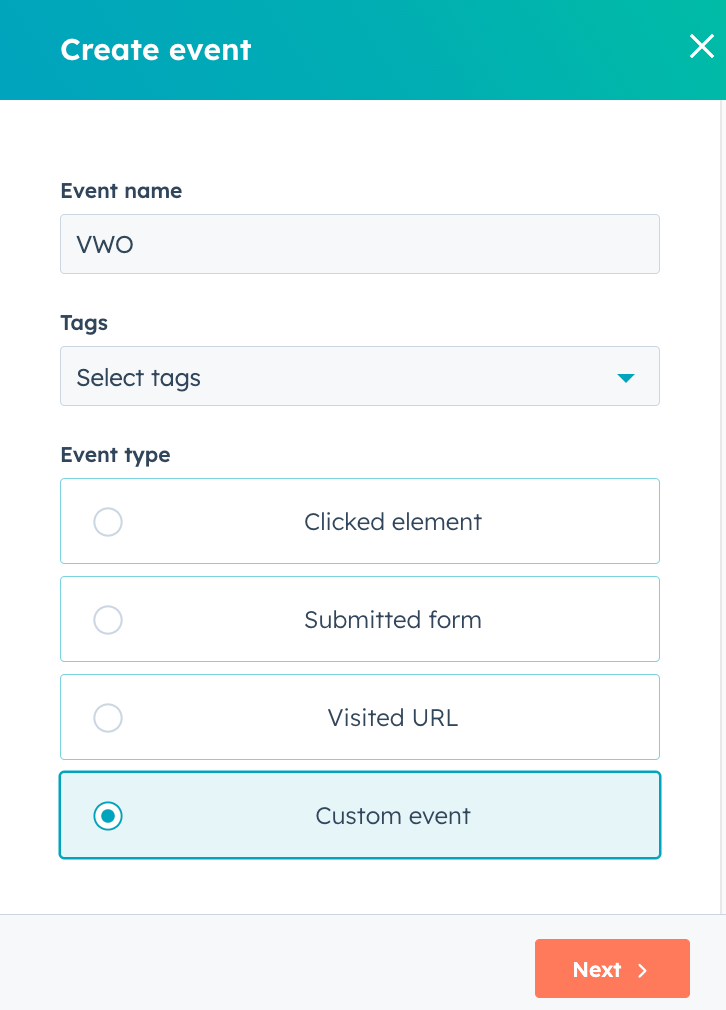726x1010 pixels.
Task: Click the Next button
Action: coord(612,969)
